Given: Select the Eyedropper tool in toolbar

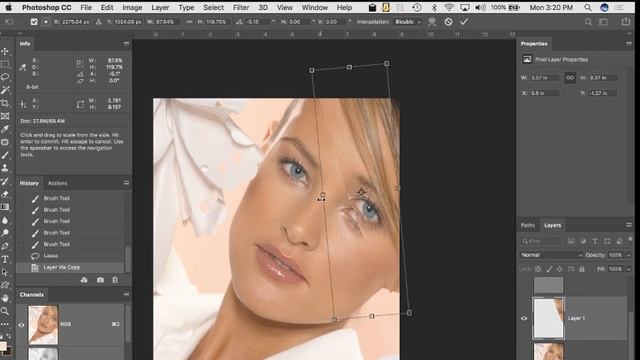Looking at the screenshot, I should [5, 129].
